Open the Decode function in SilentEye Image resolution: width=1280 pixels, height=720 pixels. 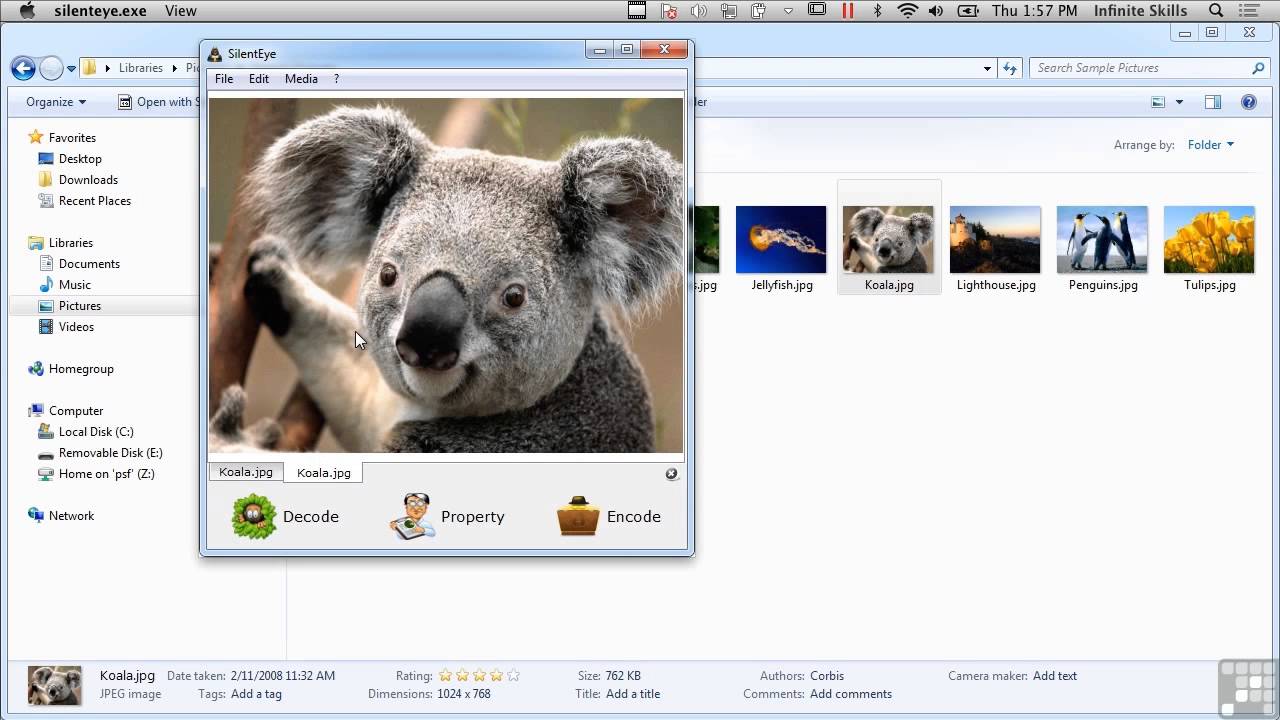(x=286, y=517)
